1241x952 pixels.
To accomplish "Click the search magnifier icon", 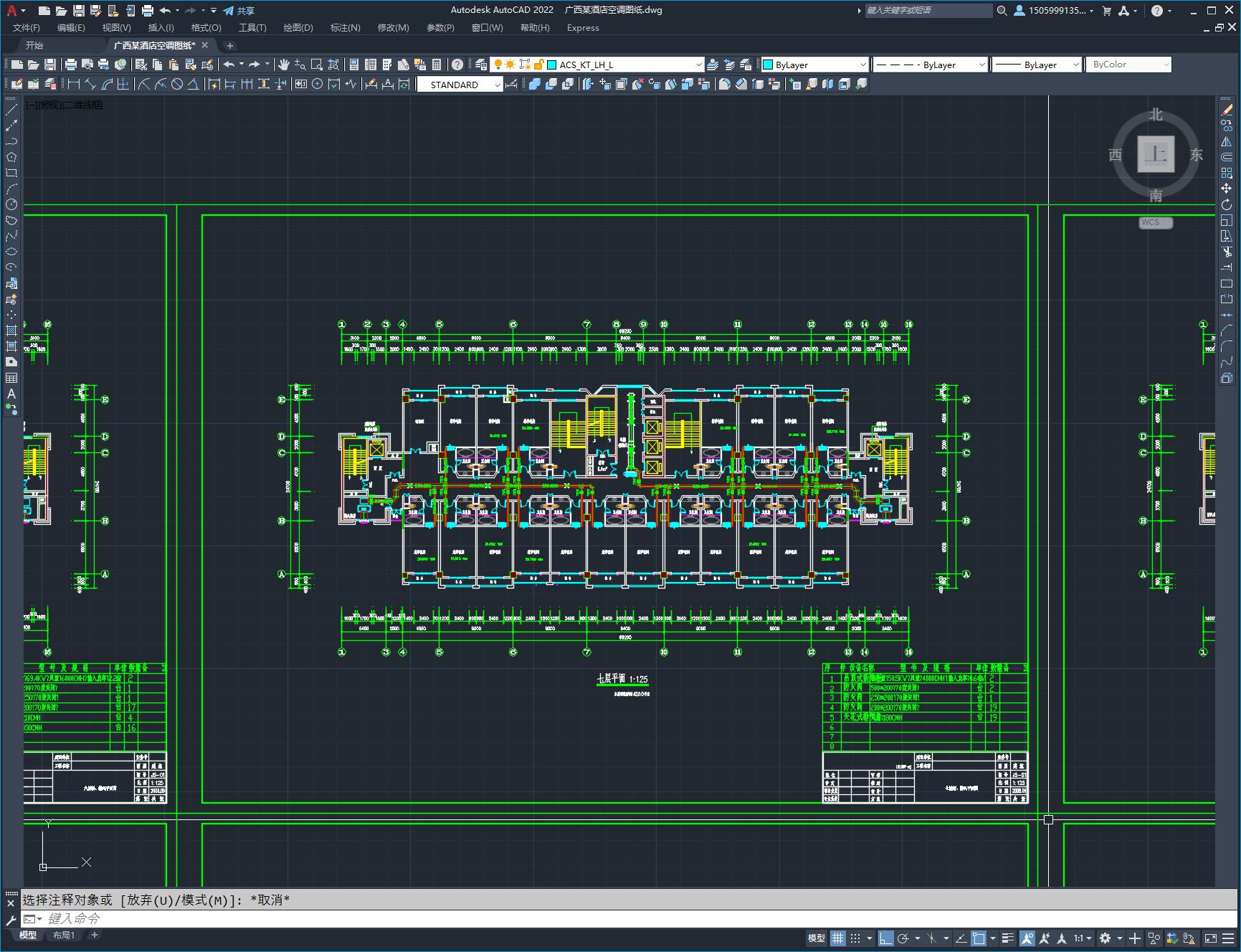I will click(x=1002, y=11).
